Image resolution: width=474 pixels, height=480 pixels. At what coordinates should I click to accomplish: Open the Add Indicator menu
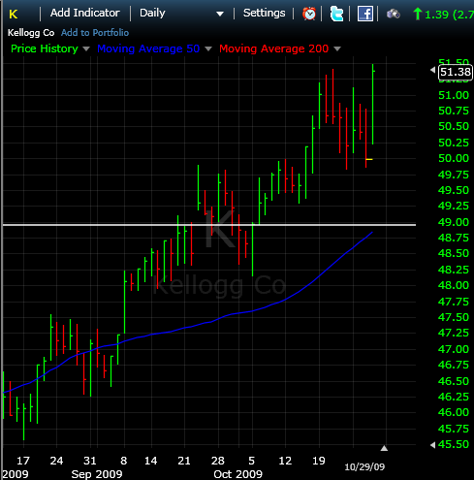click(x=85, y=13)
